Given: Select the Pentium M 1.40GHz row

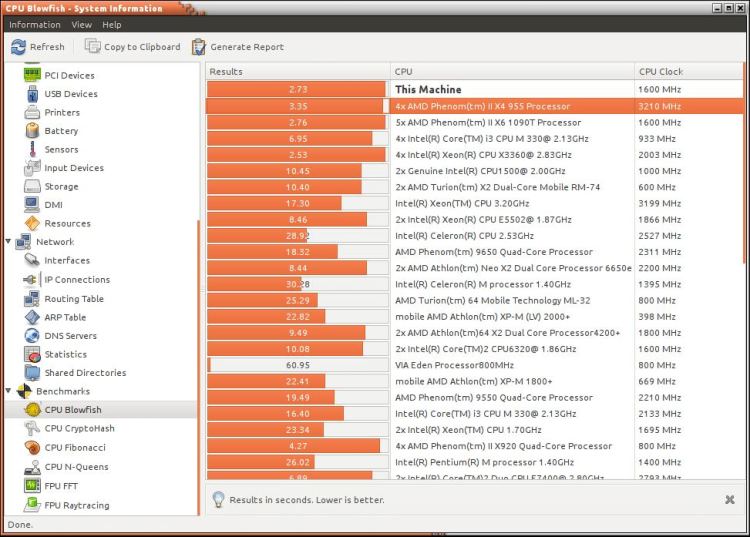Looking at the screenshot, I should [x=474, y=462].
